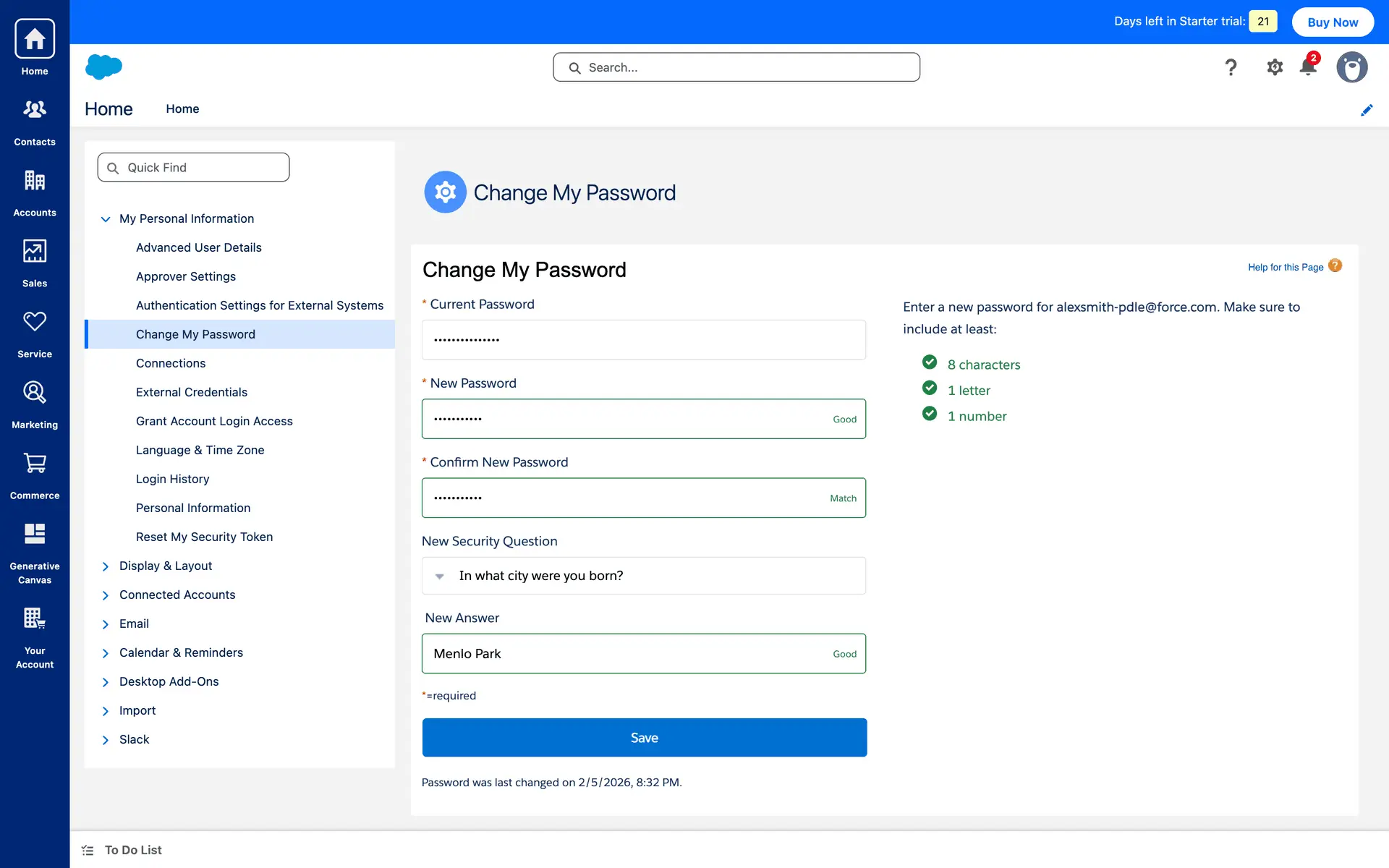Click the Save button
The width and height of the screenshot is (1389, 868).
tap(644, 737)
